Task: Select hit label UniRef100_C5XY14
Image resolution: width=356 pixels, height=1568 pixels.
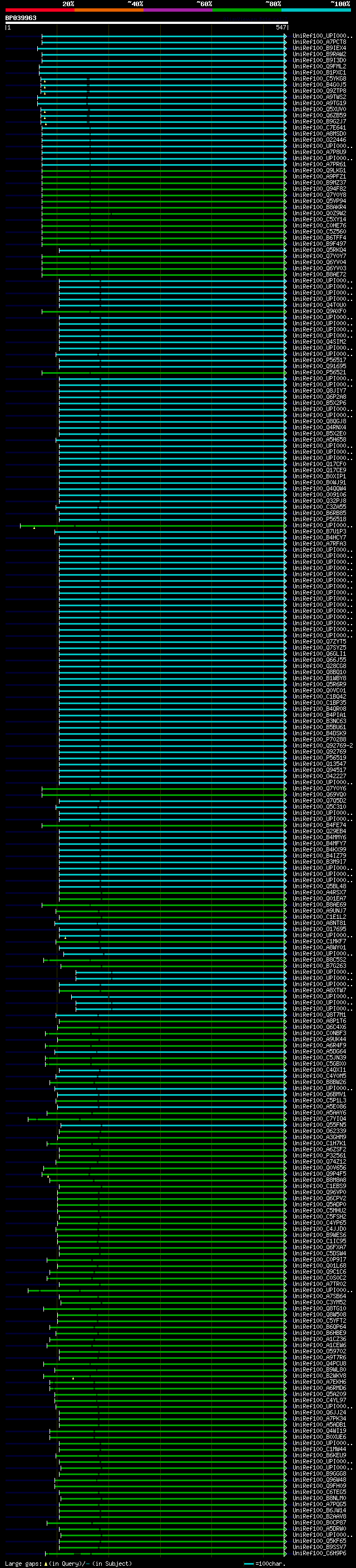Action: pyautogui.click(x=319, y=219)
